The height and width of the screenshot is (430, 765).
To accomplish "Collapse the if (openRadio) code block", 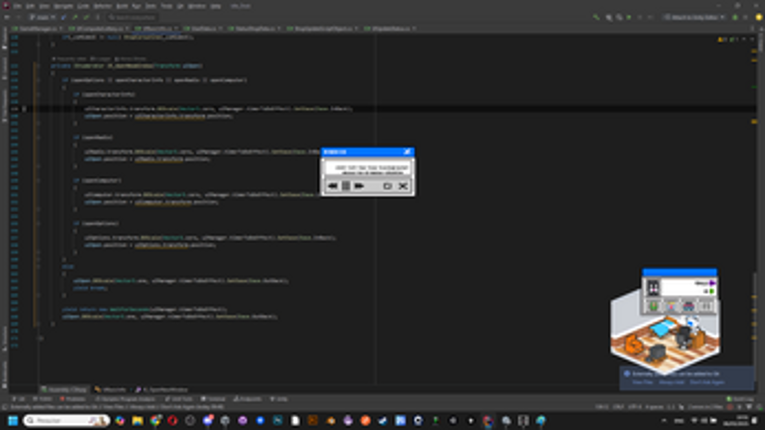I will tap(39, 138).
